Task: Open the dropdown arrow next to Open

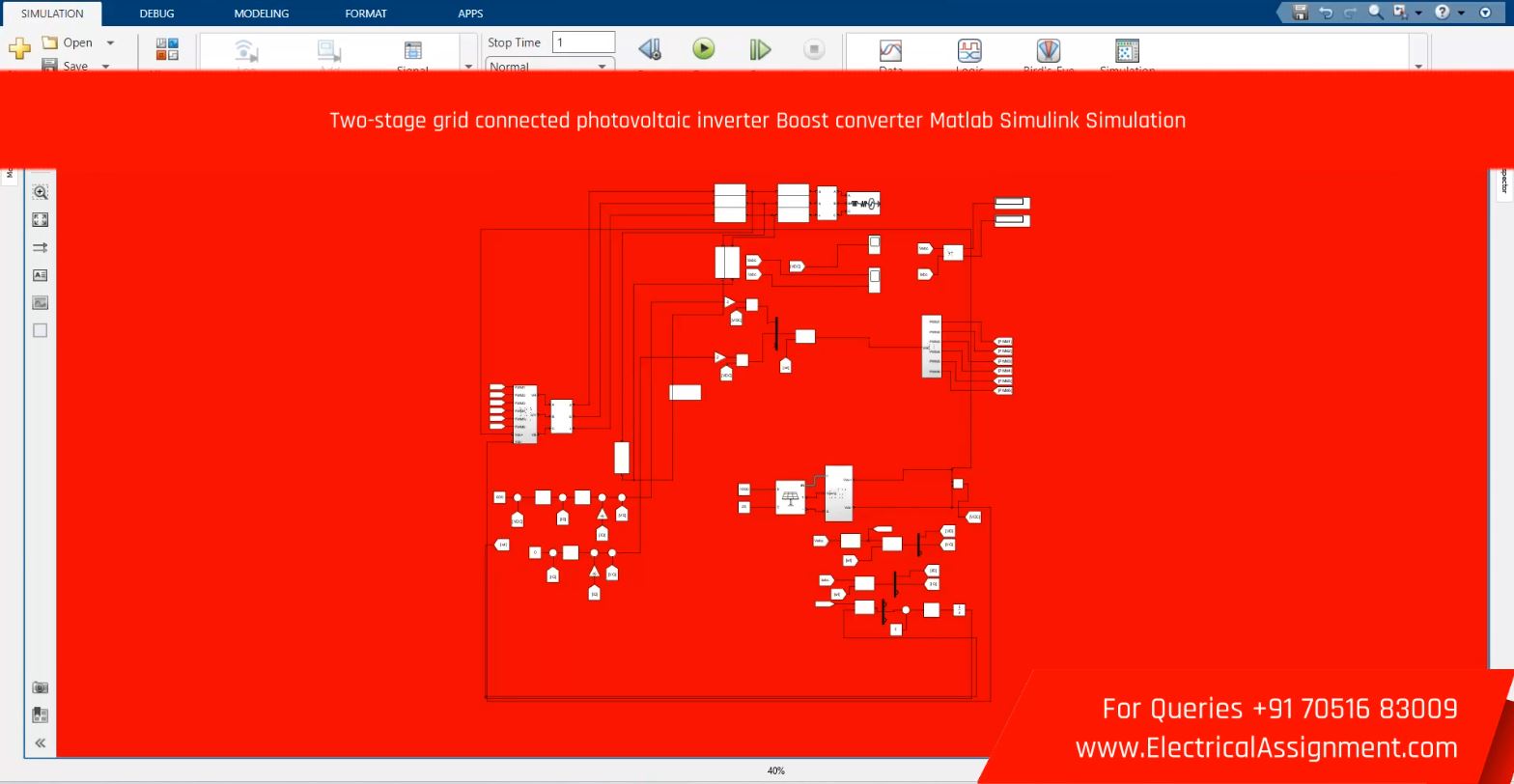Action: (x=110, y=42)
